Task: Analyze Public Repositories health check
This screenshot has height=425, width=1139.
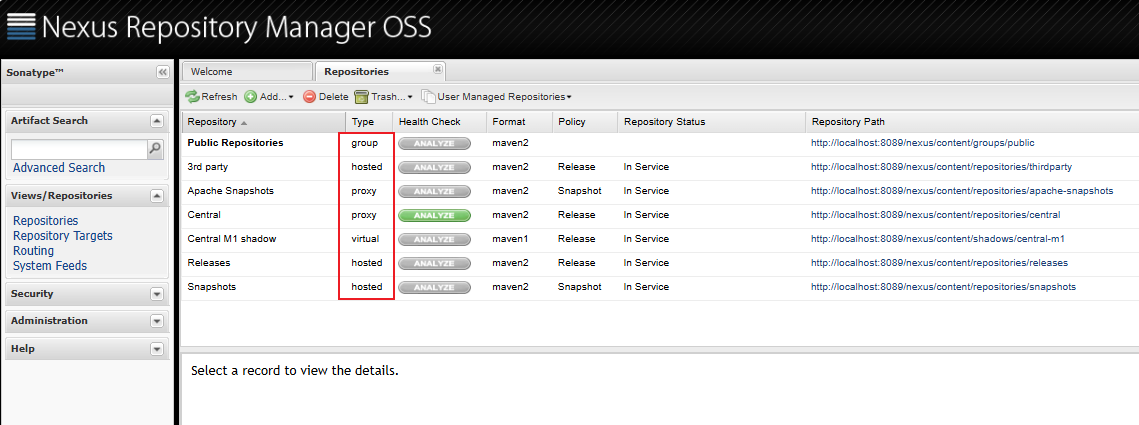Action: pyautogui.click(x=434, y=144)
